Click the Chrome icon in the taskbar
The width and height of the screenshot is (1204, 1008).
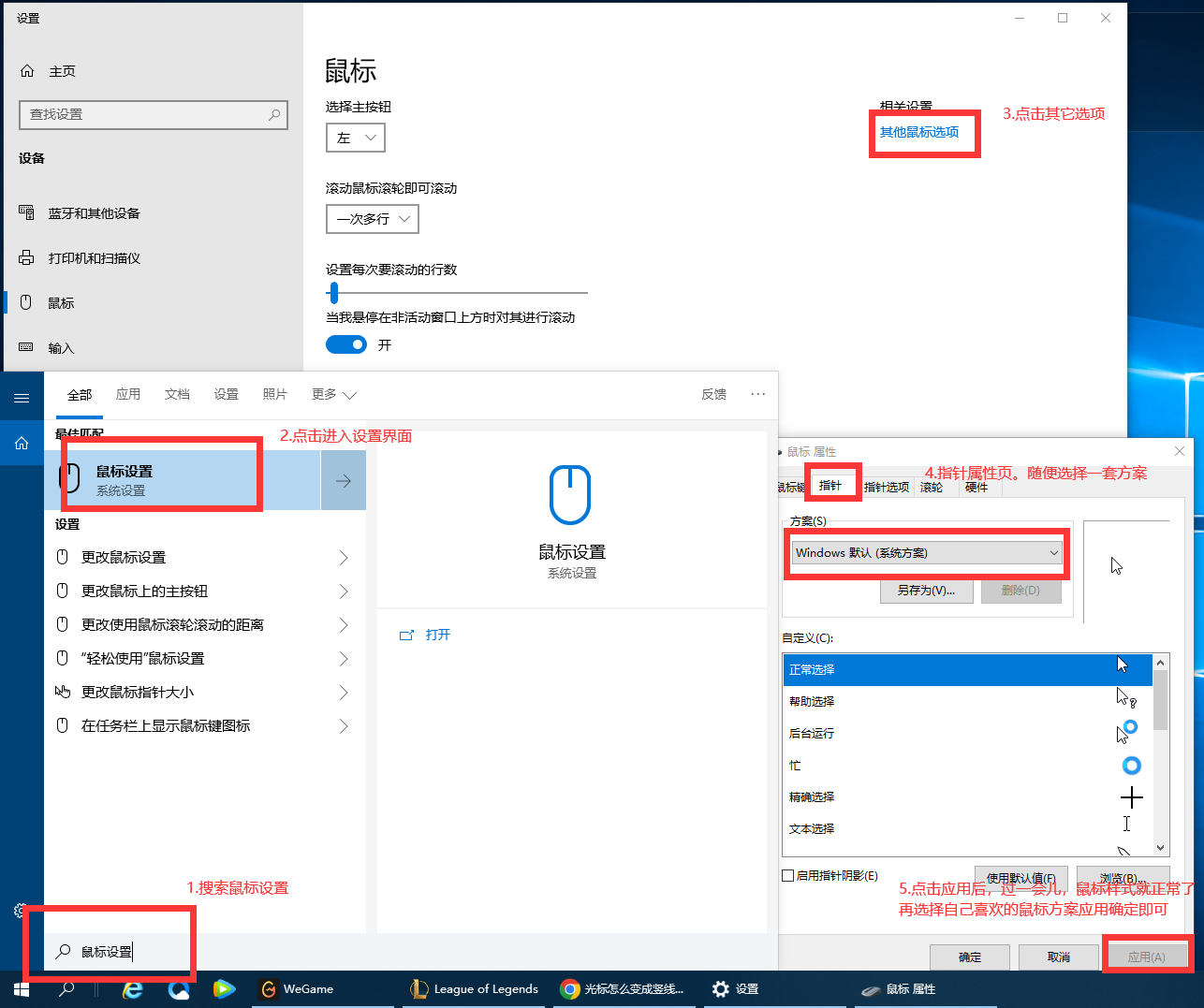click(x=569, y=989)
